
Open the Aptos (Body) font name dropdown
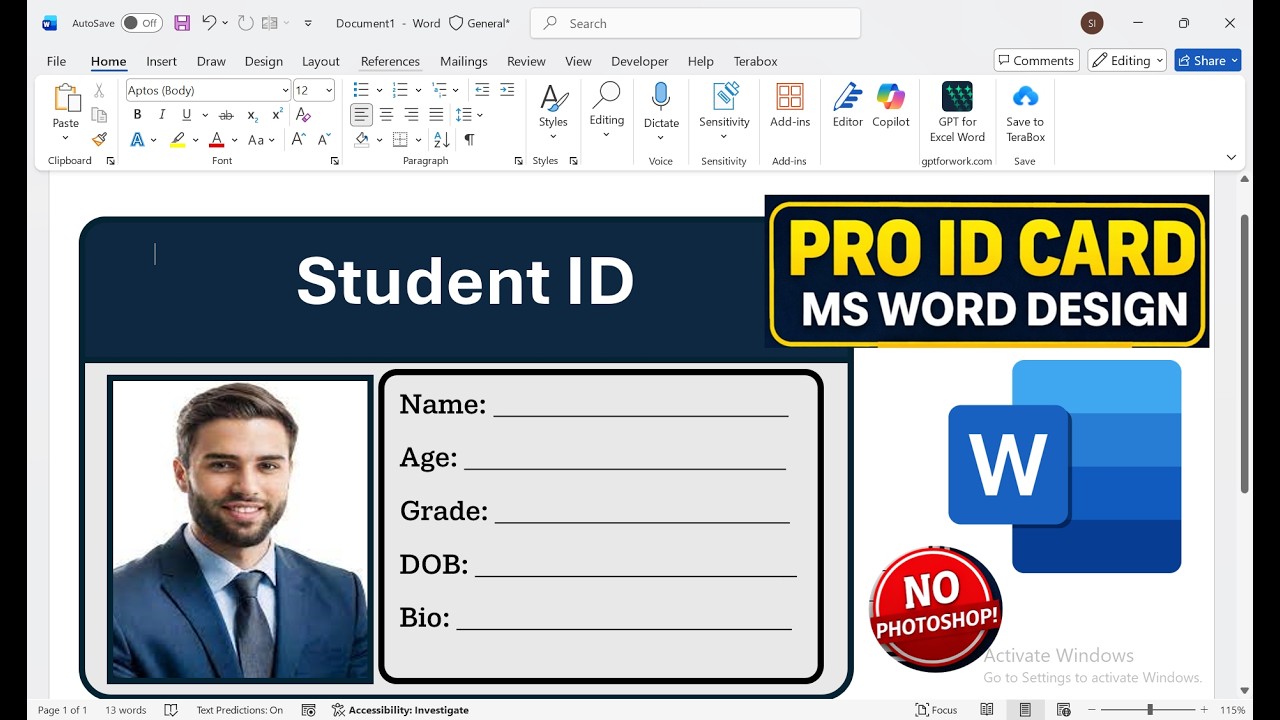point(285,90)
